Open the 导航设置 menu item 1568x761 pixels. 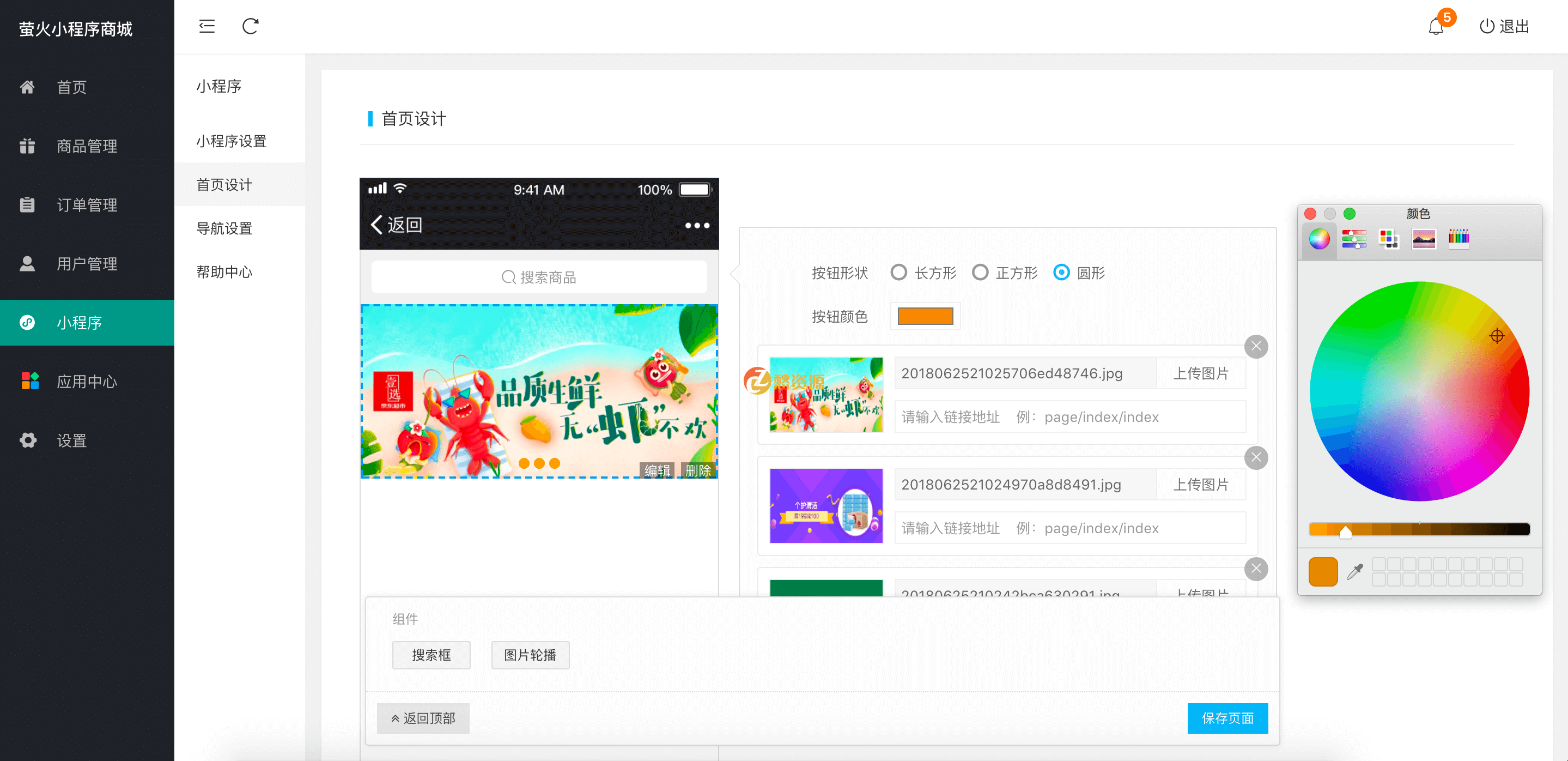224,228
